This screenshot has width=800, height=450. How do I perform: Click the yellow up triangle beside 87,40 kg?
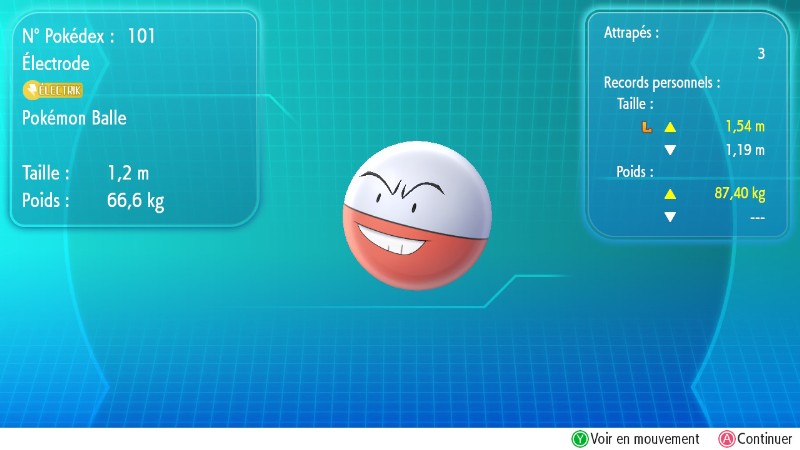coord(670,194)
